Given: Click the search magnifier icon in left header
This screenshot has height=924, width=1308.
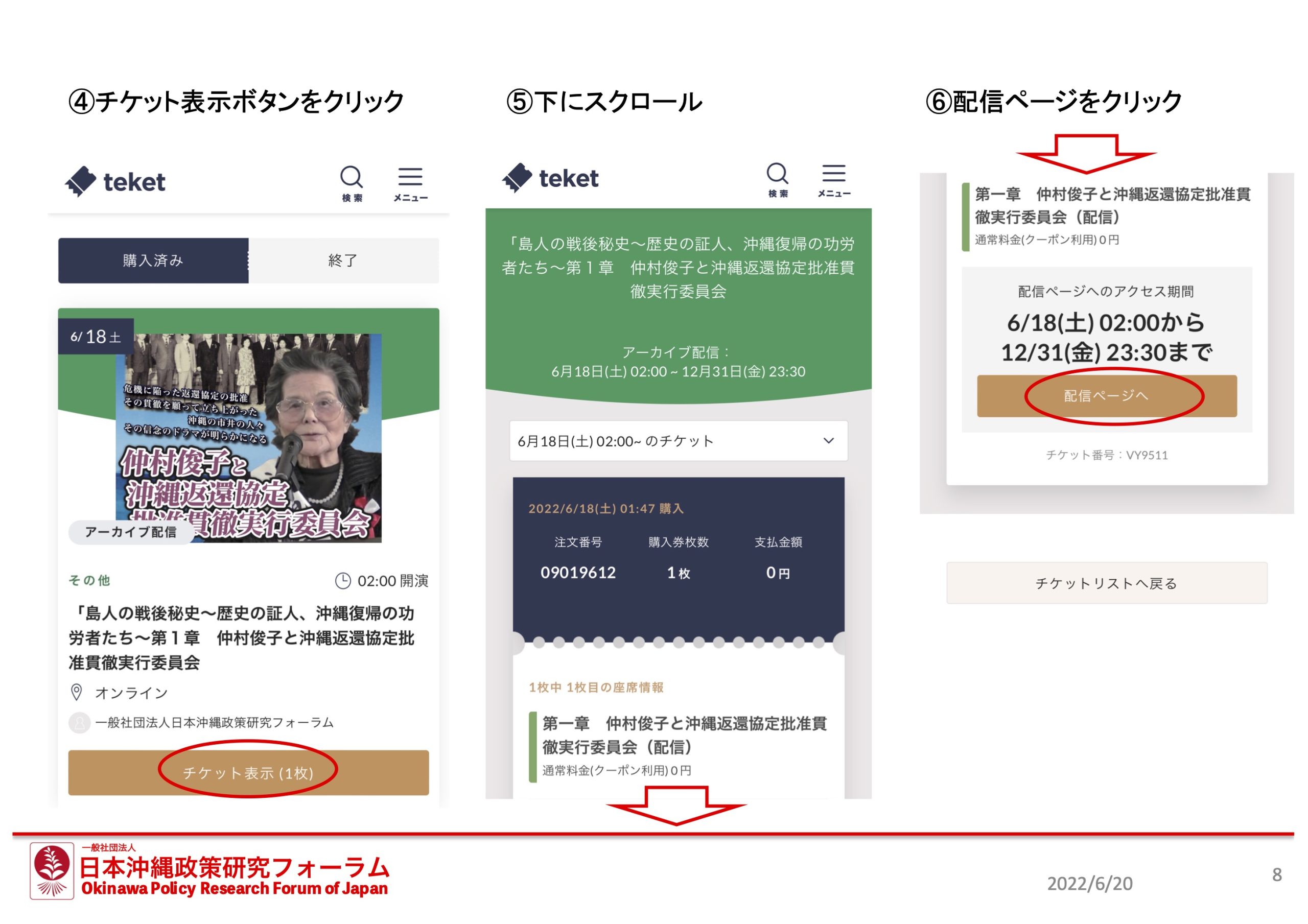Looking at the screenshot, I should coord(352,178).
